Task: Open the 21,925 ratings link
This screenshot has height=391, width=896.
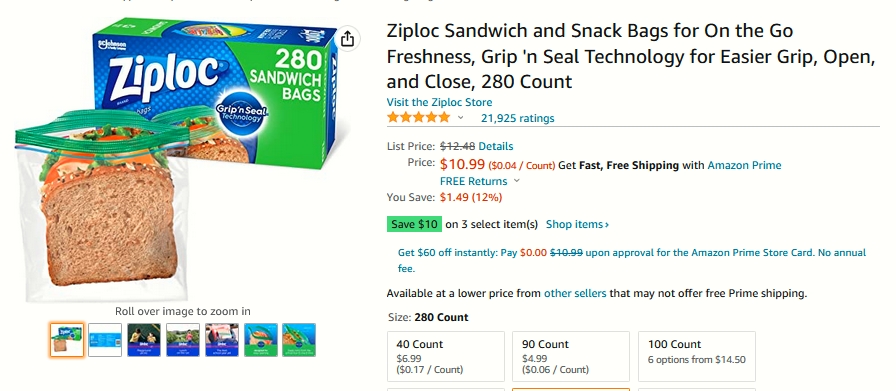Action: 517,118
